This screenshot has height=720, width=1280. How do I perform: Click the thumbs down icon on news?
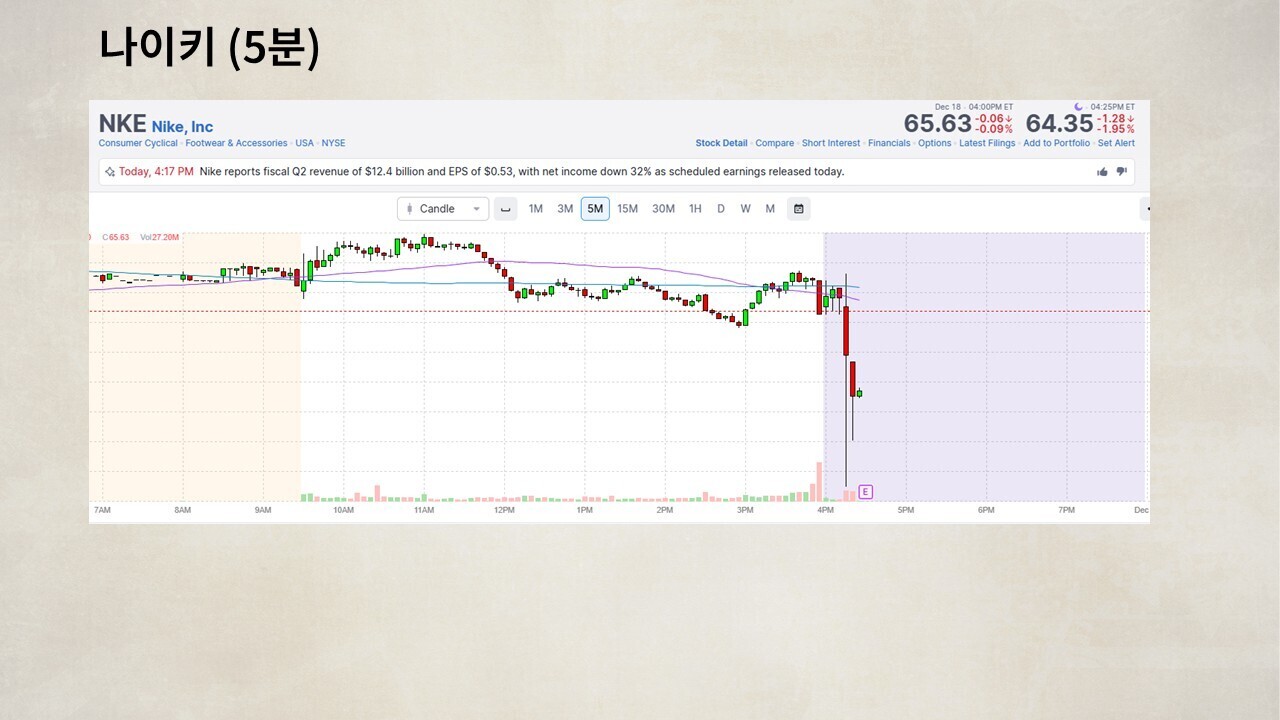(1121, 172)
